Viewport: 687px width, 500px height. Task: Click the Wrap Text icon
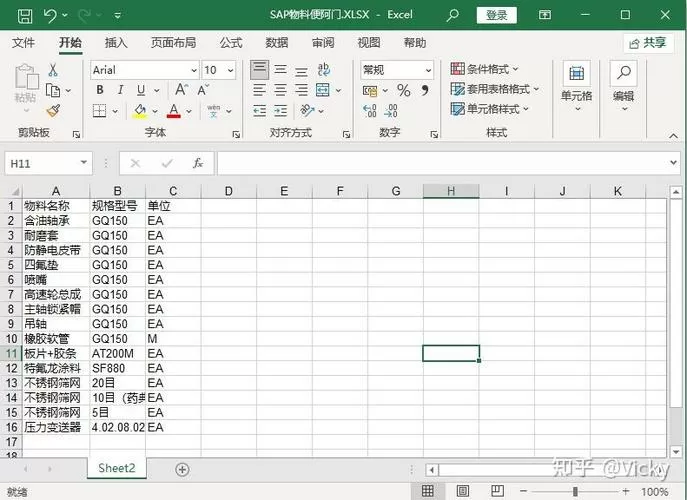[x=324, y=70]
